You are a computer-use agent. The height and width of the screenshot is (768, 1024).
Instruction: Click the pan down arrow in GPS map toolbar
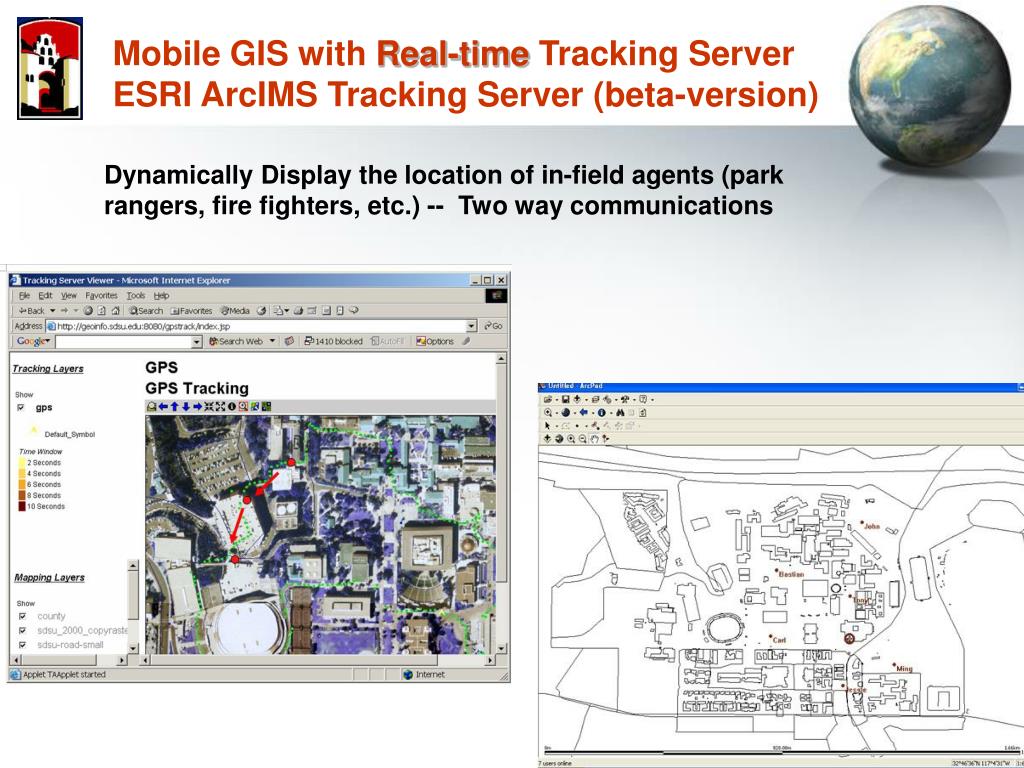pos(185,407)
